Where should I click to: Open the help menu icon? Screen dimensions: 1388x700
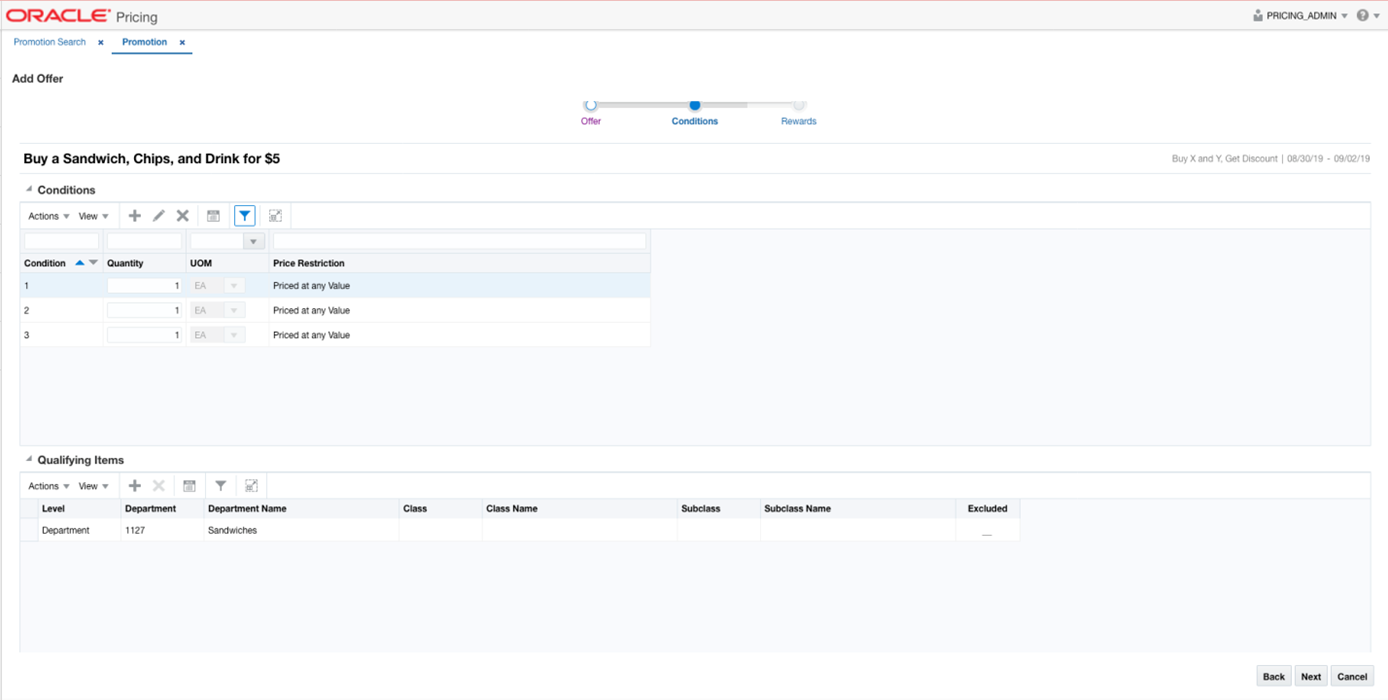1362,16
